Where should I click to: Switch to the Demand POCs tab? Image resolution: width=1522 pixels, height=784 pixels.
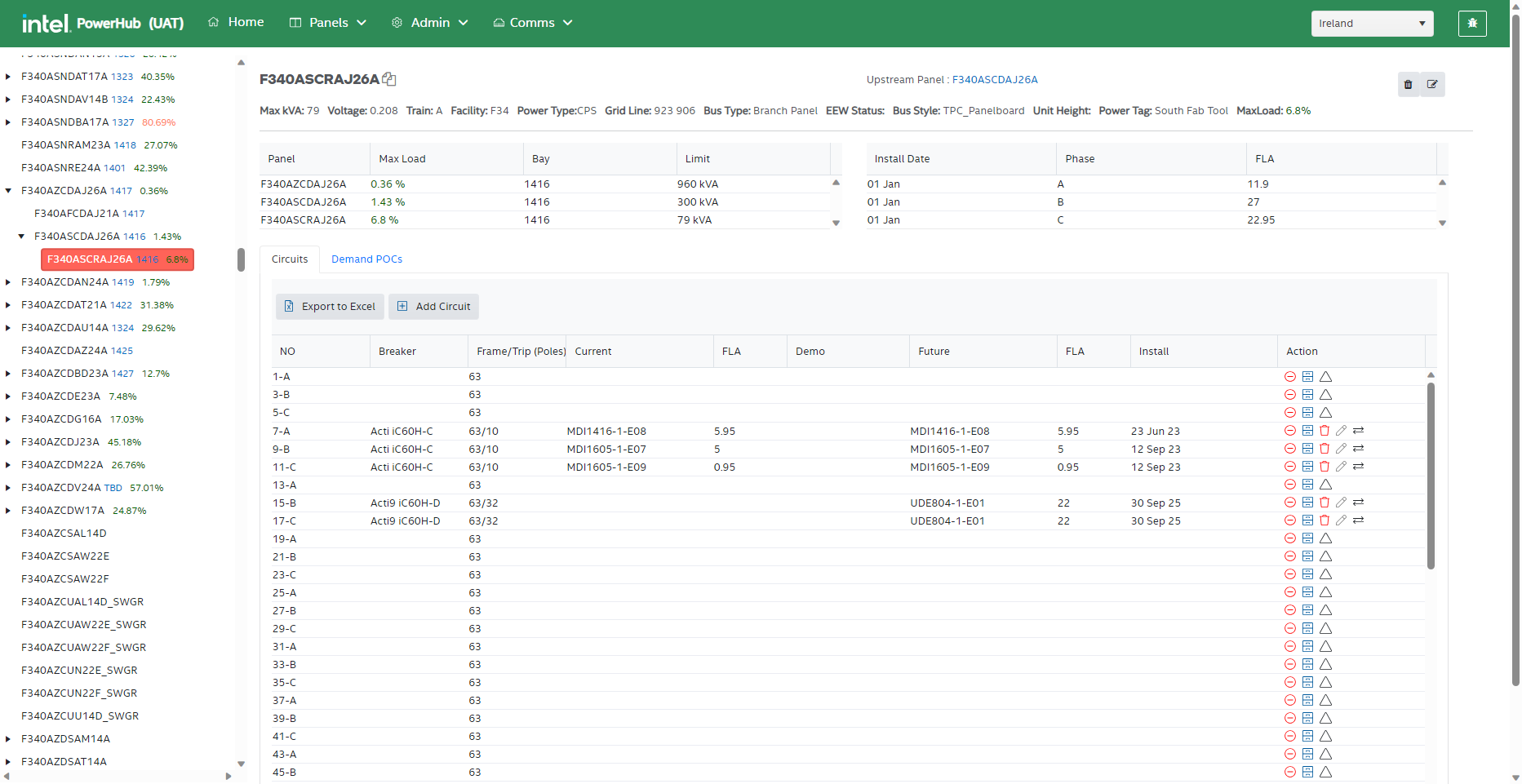coord(366,259)
